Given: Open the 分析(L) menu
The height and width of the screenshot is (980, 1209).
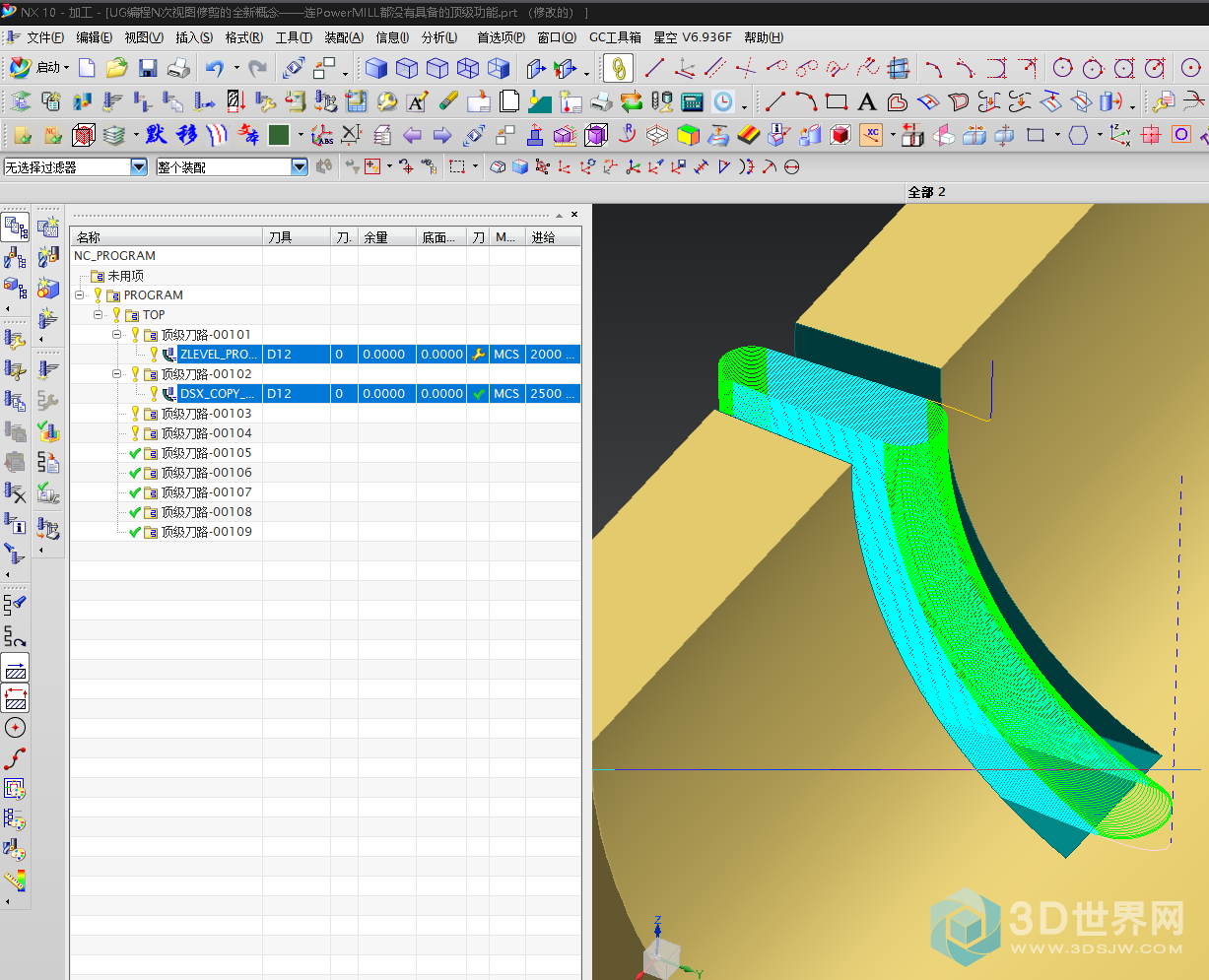Looking at the screenshot, I should tap(439, 37).
